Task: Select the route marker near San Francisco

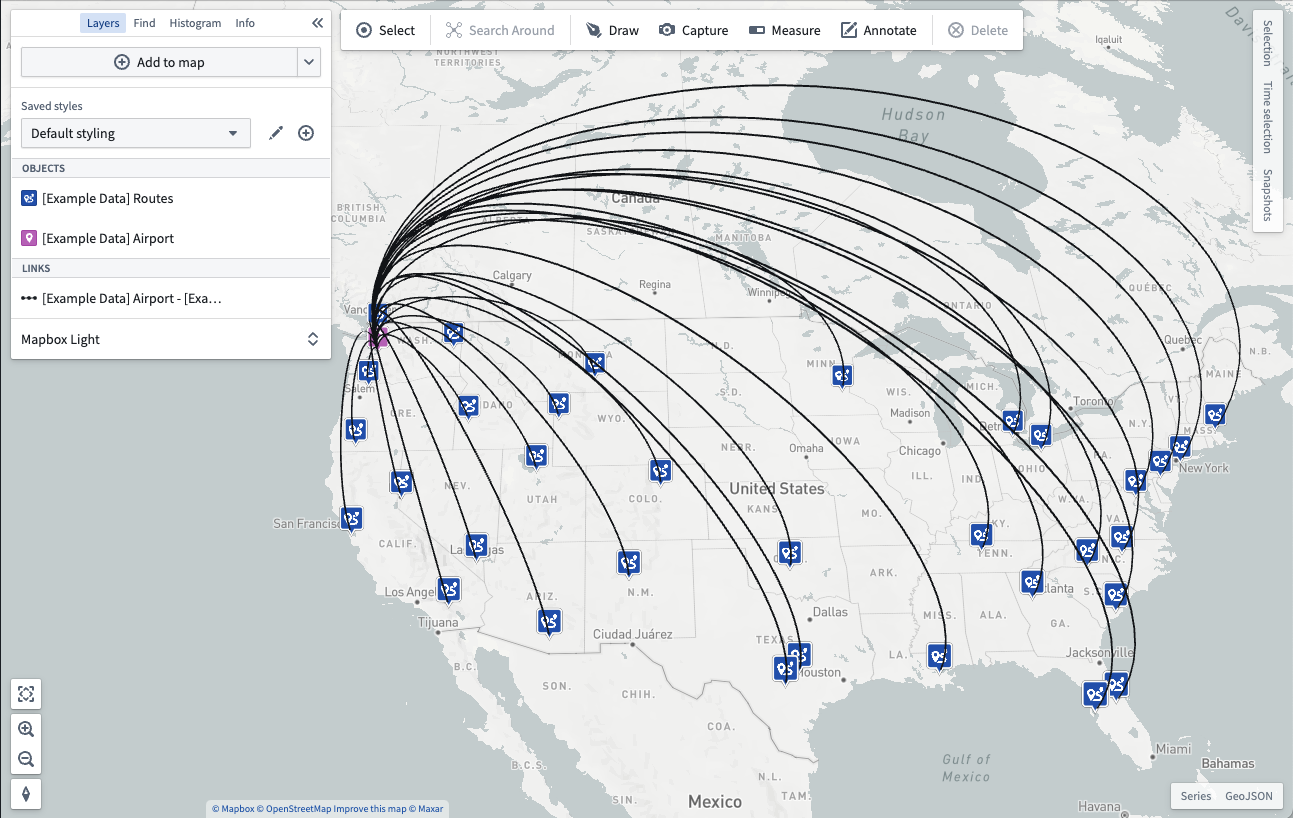Action: pos(351,519)
